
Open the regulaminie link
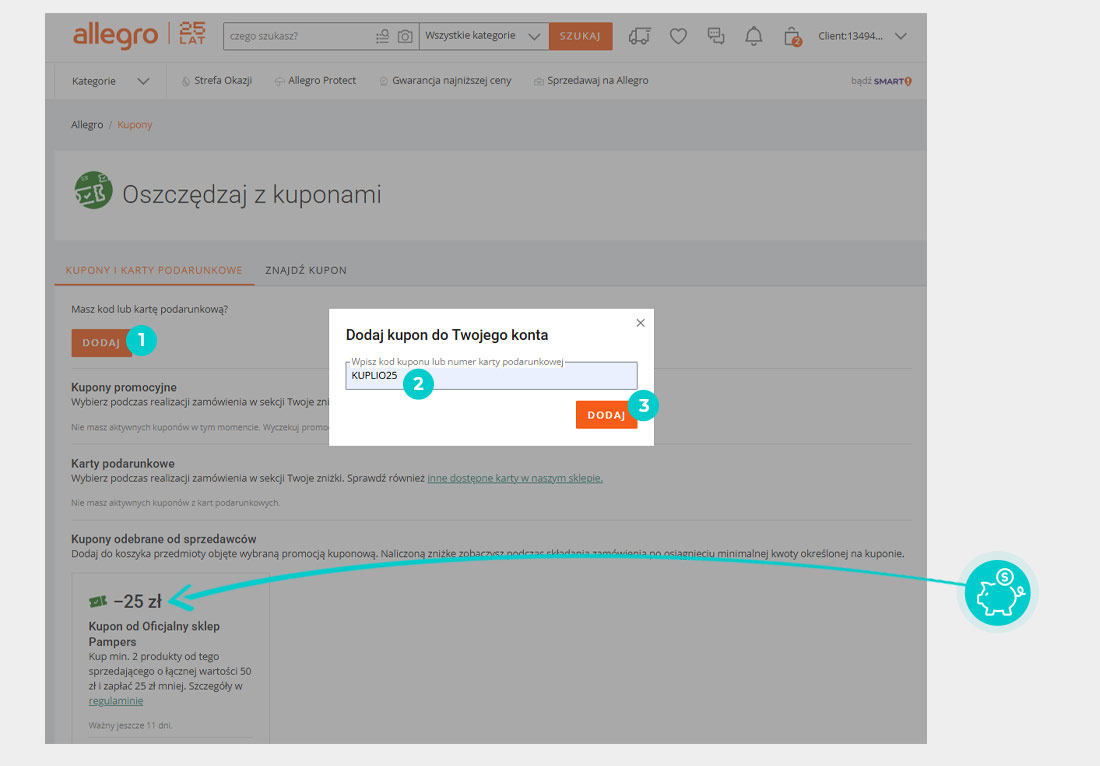(116, 701)
